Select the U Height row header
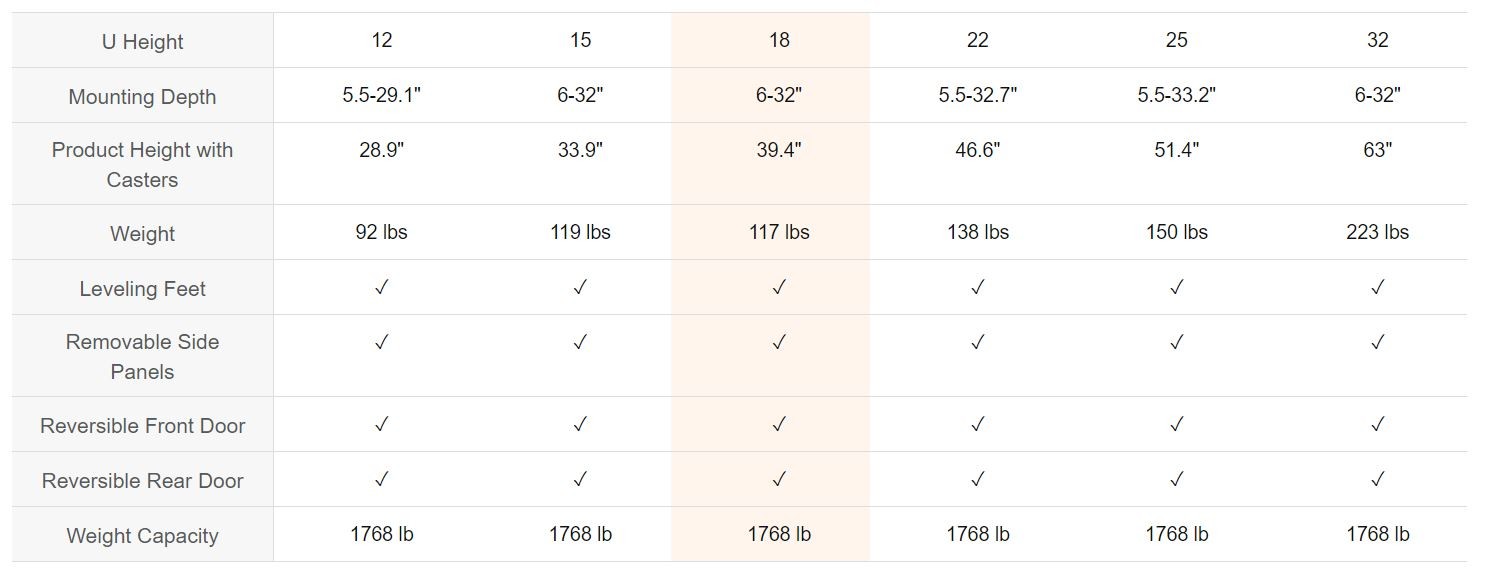Screen dimensions: 1494x569 point(142,42)
